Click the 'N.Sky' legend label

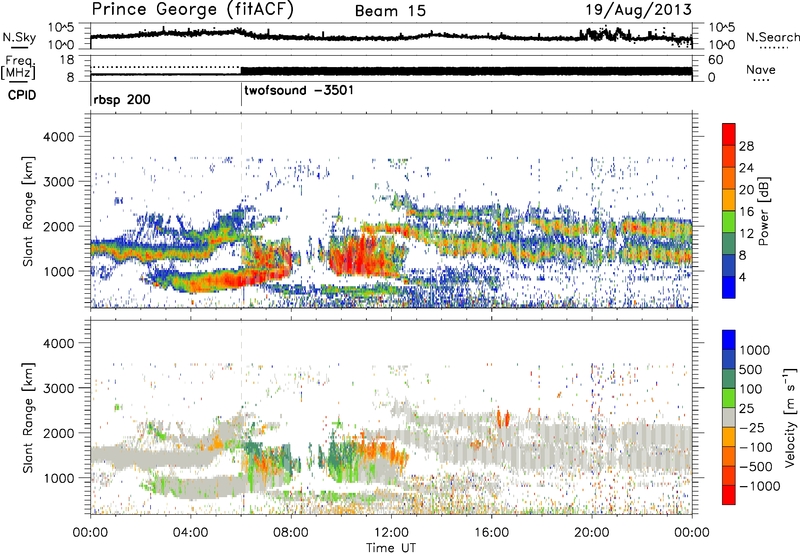coord(19,37)
